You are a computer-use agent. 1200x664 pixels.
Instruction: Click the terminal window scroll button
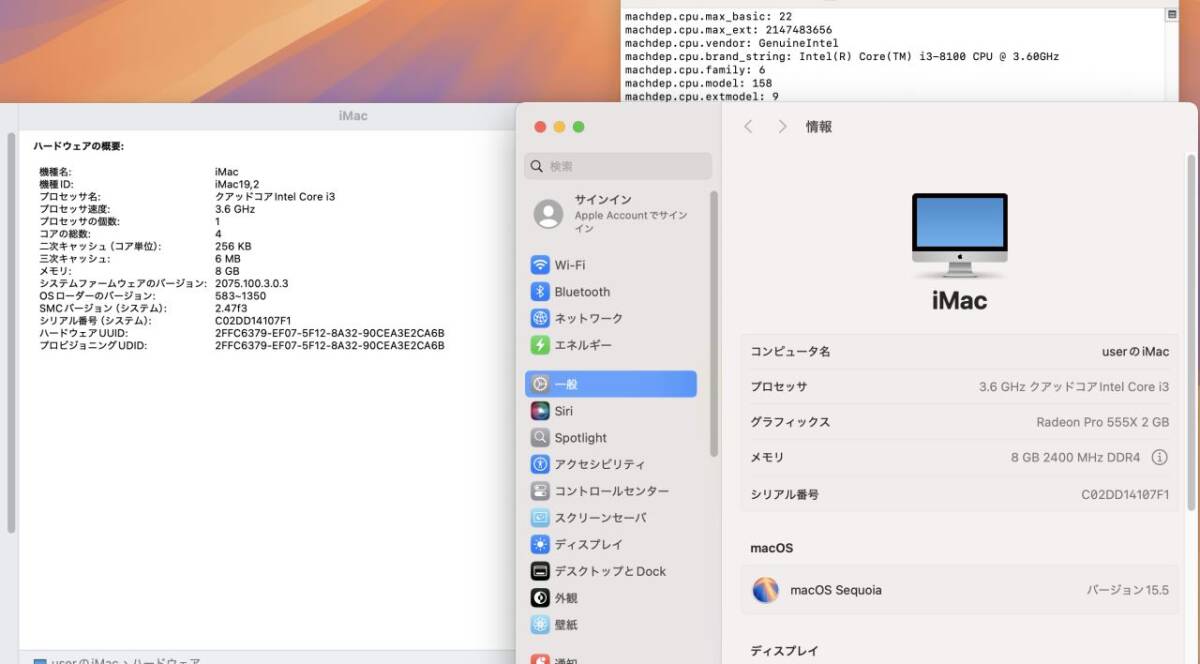click(1171, 16)
